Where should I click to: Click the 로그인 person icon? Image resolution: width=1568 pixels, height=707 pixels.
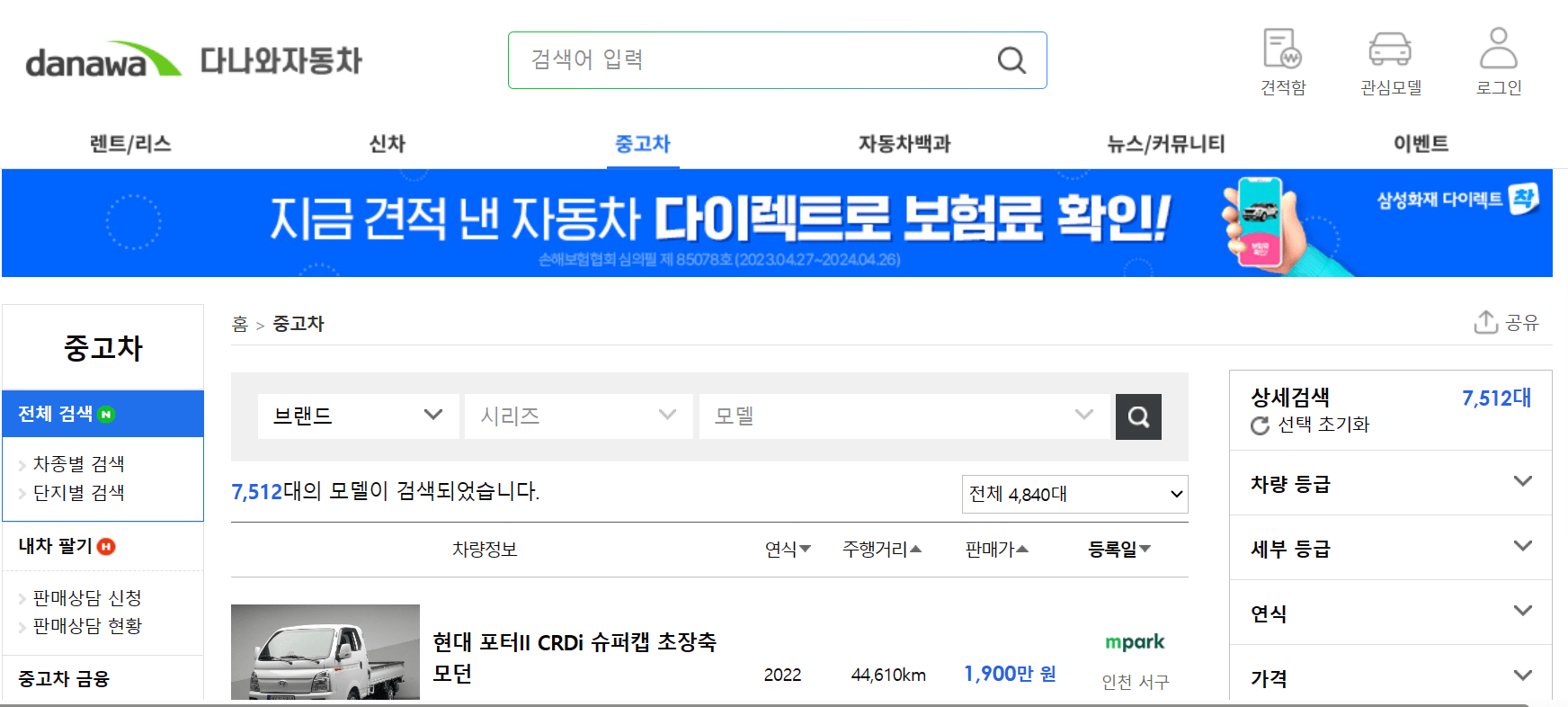tap(1498, 49)
